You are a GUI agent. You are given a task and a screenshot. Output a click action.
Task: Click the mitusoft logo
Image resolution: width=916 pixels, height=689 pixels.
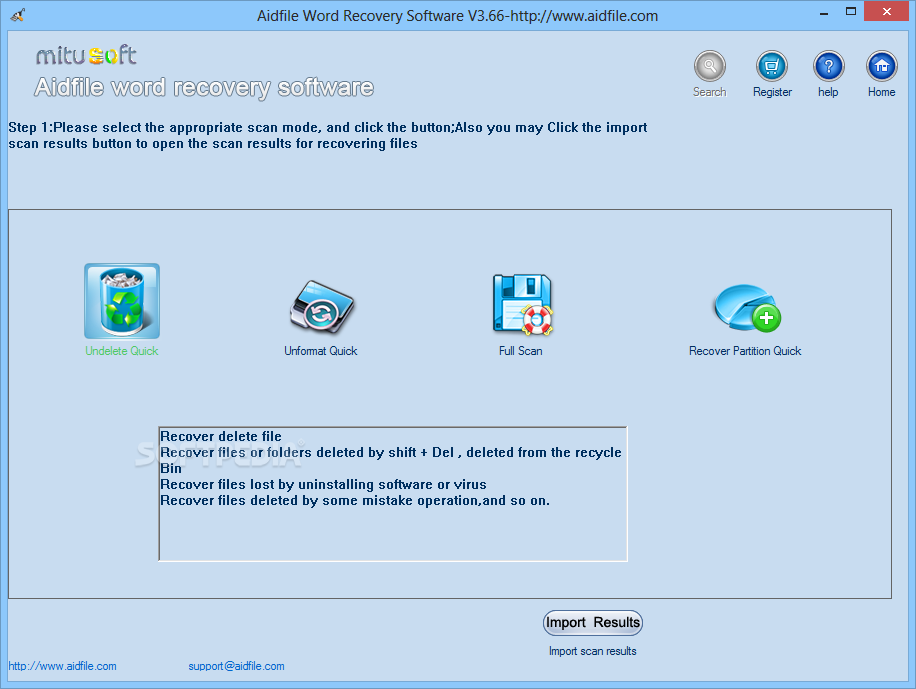click(x=86, y=56)
